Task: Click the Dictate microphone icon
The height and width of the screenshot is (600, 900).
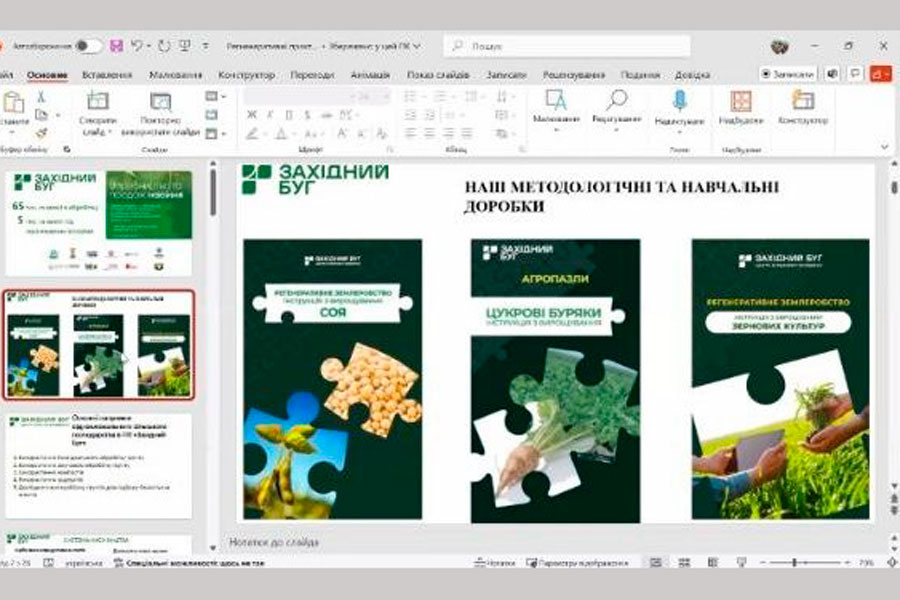Action: click(x=679, y=101)
